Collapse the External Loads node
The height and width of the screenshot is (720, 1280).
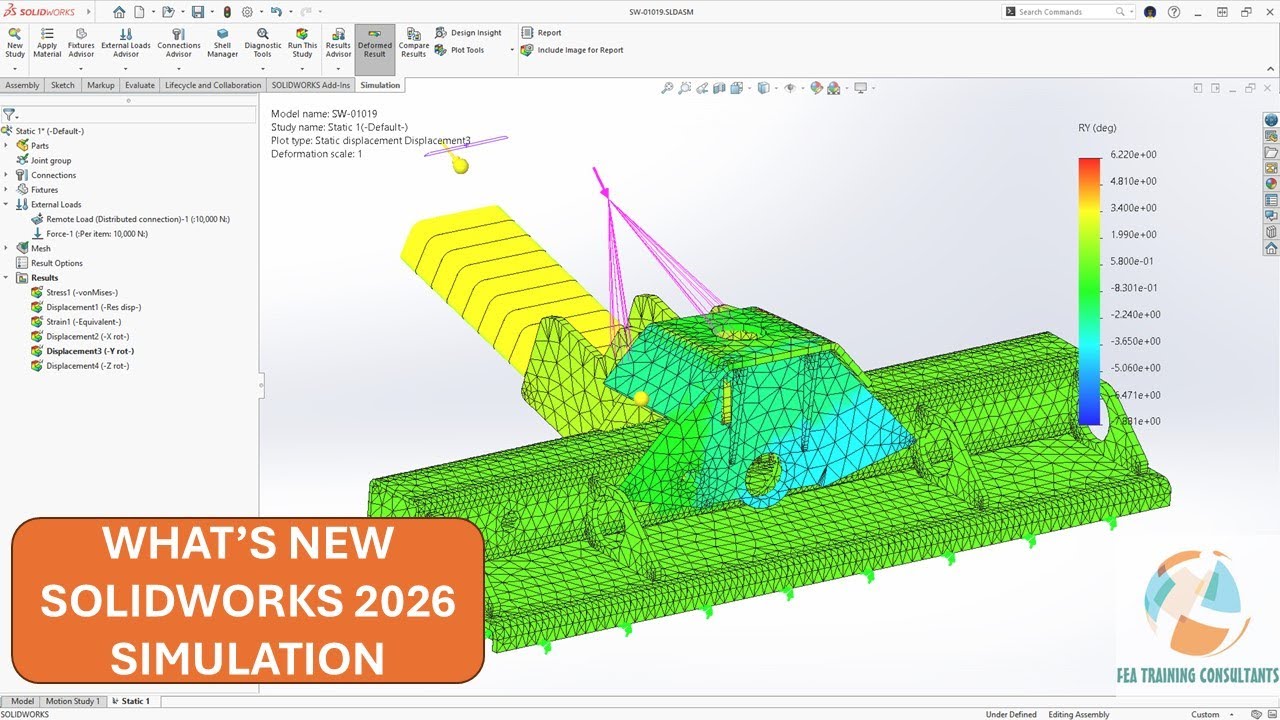click(6, 205)
